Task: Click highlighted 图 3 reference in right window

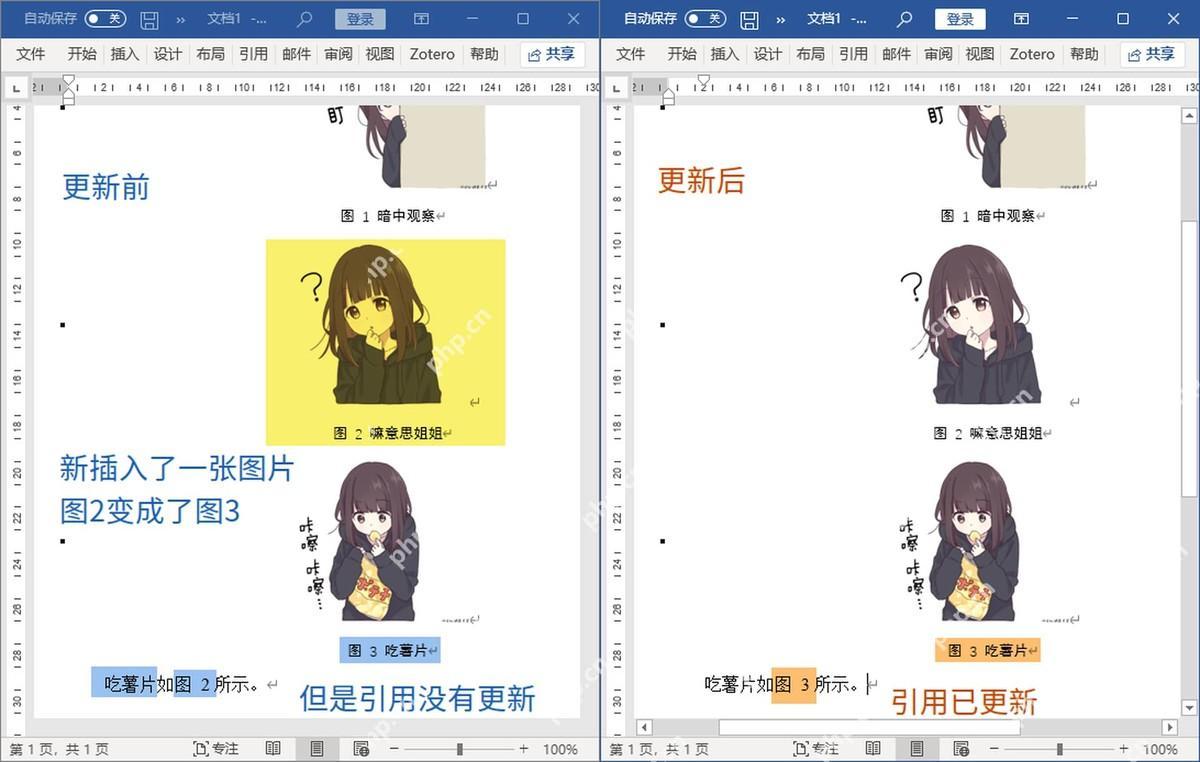Action: tap(793, 685)
